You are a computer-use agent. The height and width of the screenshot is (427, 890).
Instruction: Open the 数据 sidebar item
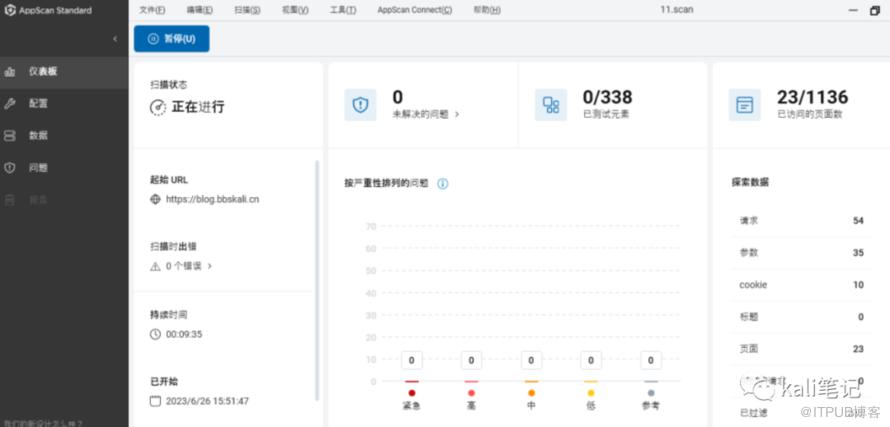[x=64, y=136]
